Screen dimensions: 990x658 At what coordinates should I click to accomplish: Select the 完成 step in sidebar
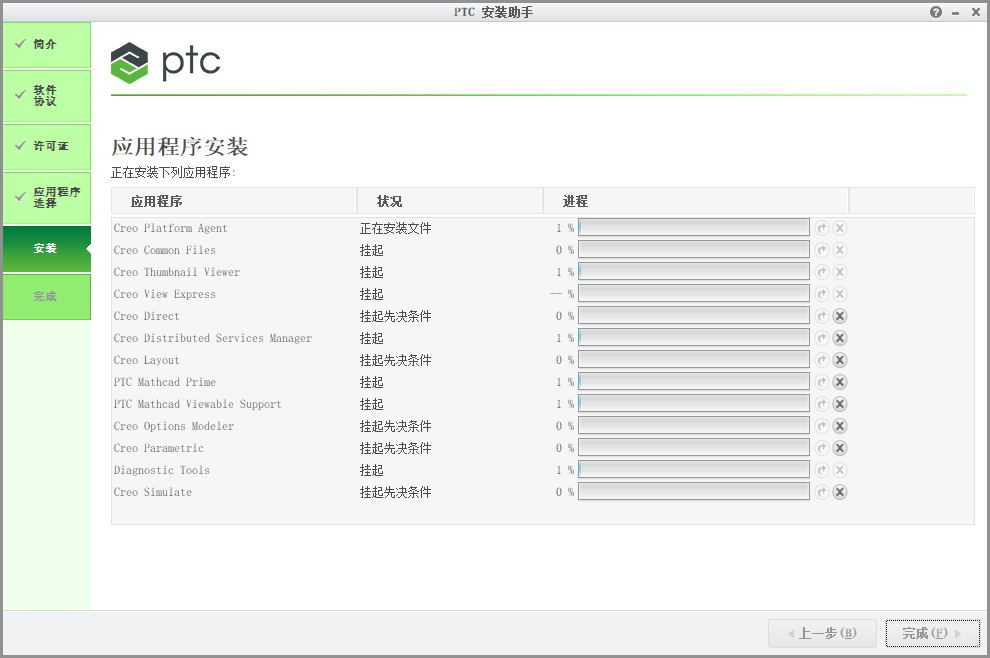[47, 297]
